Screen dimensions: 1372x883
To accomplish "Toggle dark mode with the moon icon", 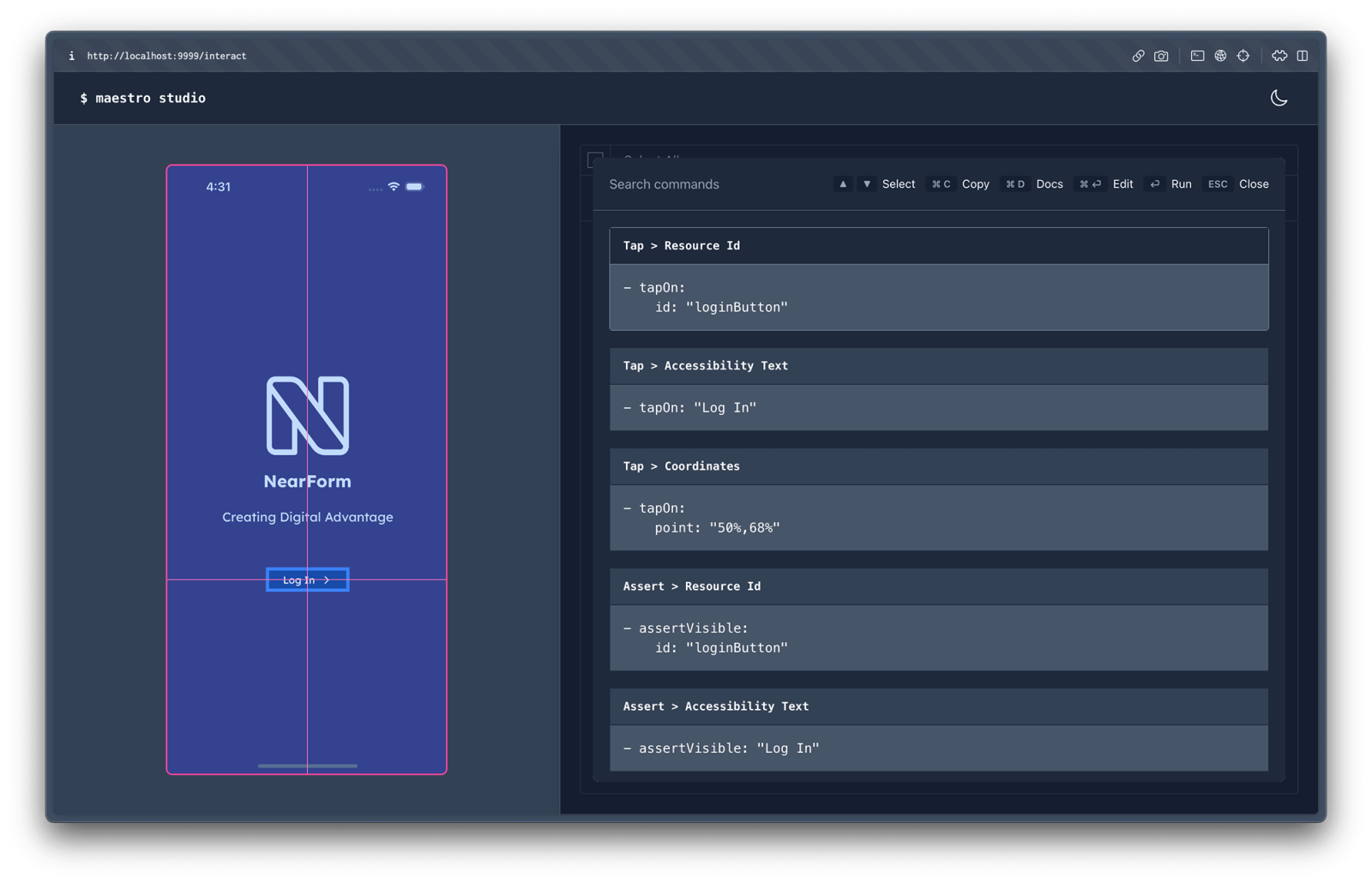I will 1279,98.
